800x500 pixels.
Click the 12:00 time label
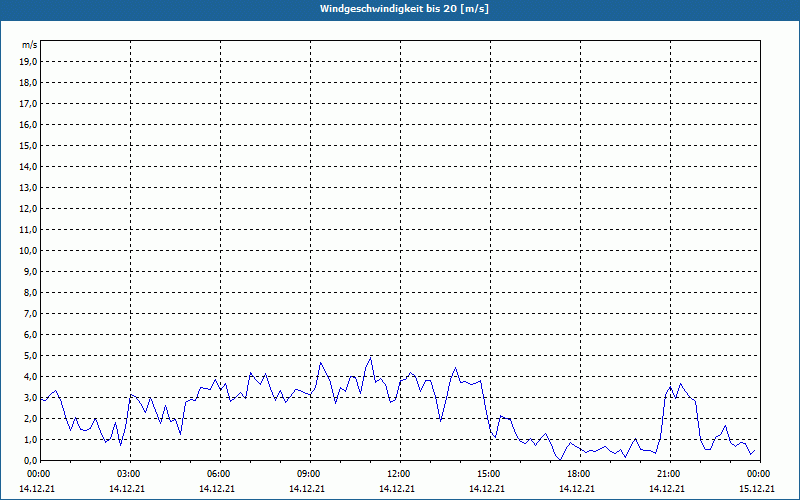399,474
